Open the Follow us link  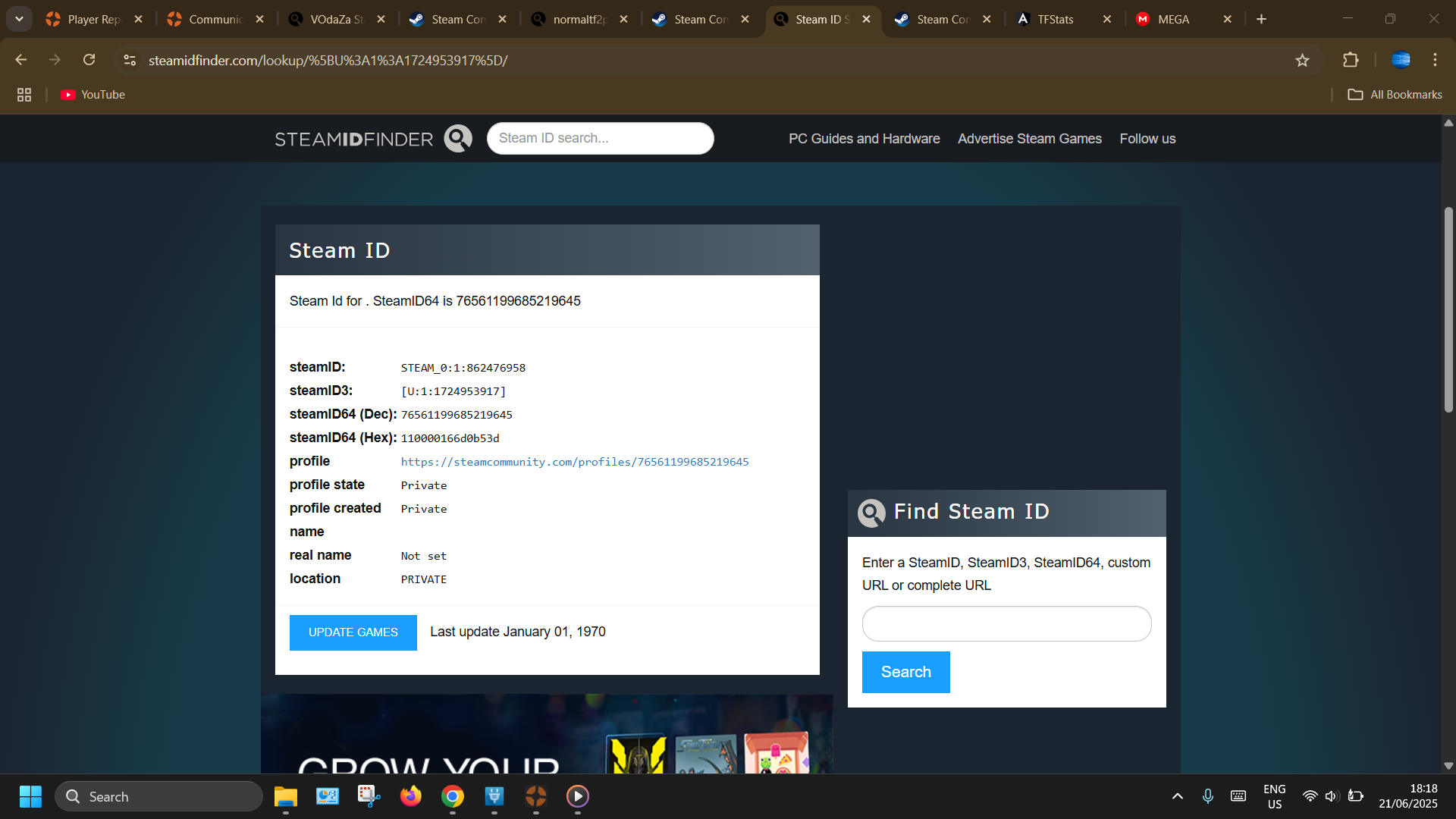1147,139
